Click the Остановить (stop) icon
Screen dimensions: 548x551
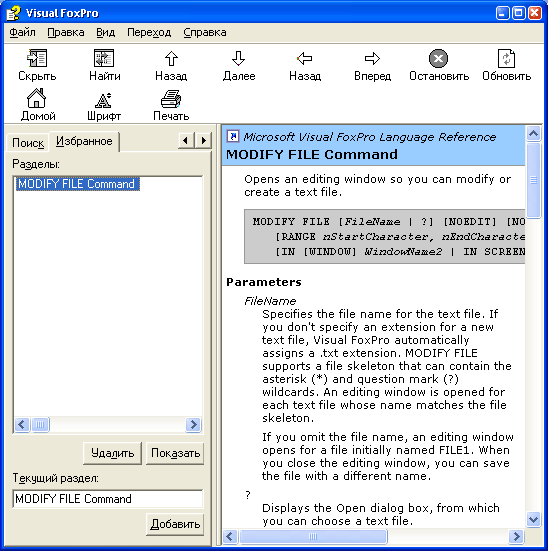coord(438,58)
